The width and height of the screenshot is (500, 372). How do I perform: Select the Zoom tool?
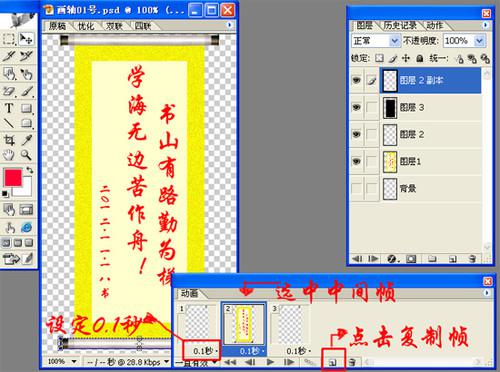pyautogui.click(x=26, y=155)
